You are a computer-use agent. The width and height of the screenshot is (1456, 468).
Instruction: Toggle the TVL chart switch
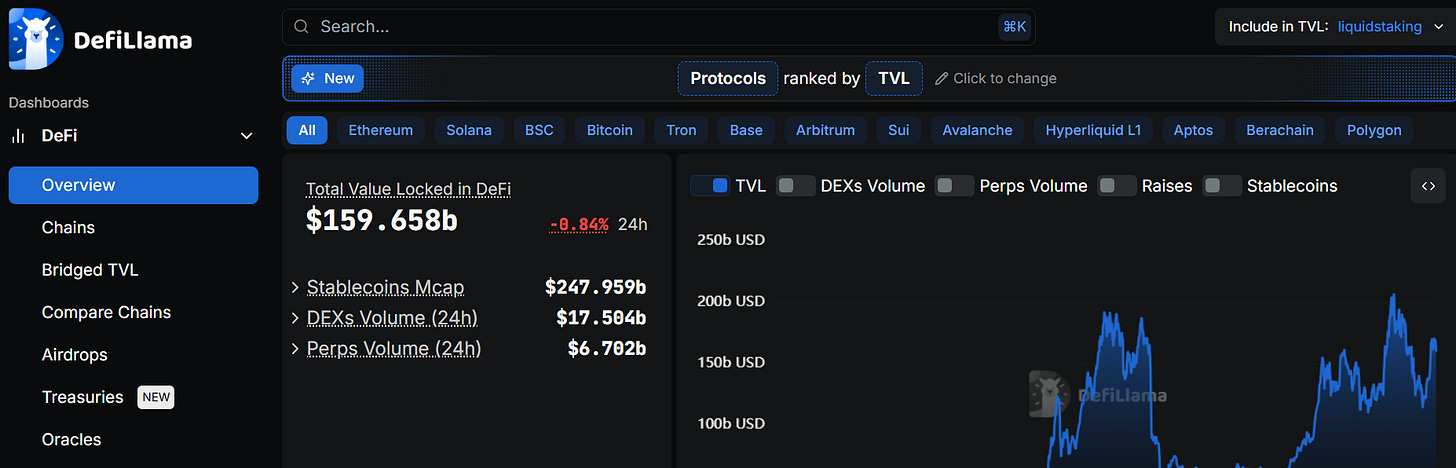click(x=710, y=185)
